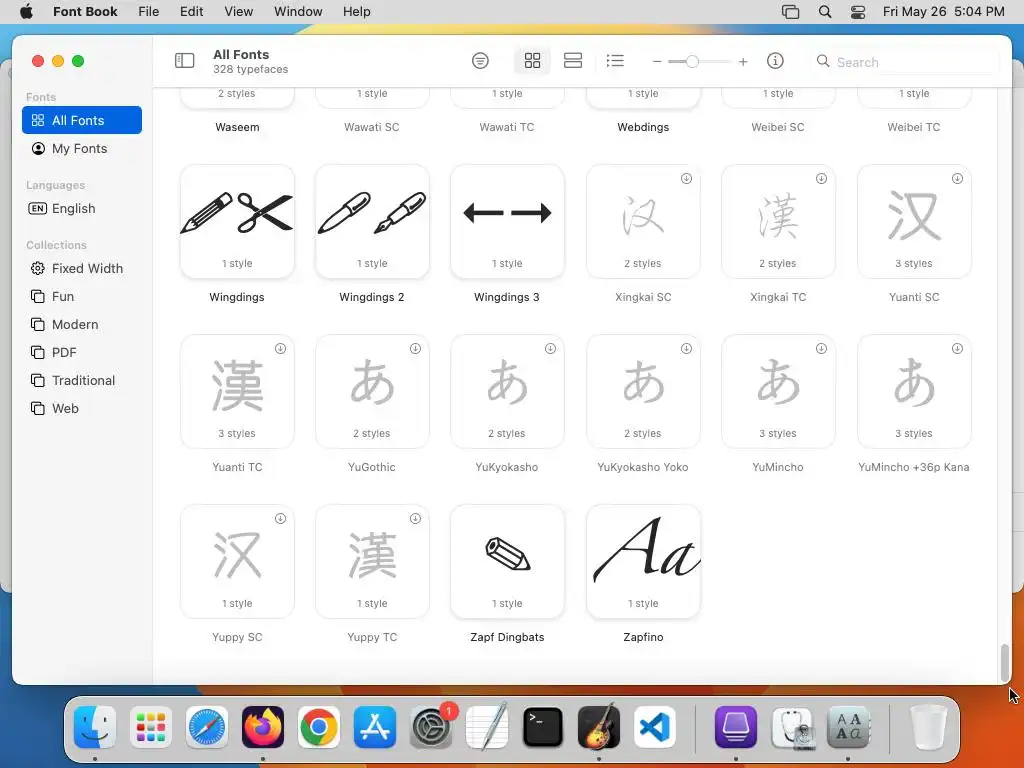
Task: Open the Web collection
Action: pos(82,408)
